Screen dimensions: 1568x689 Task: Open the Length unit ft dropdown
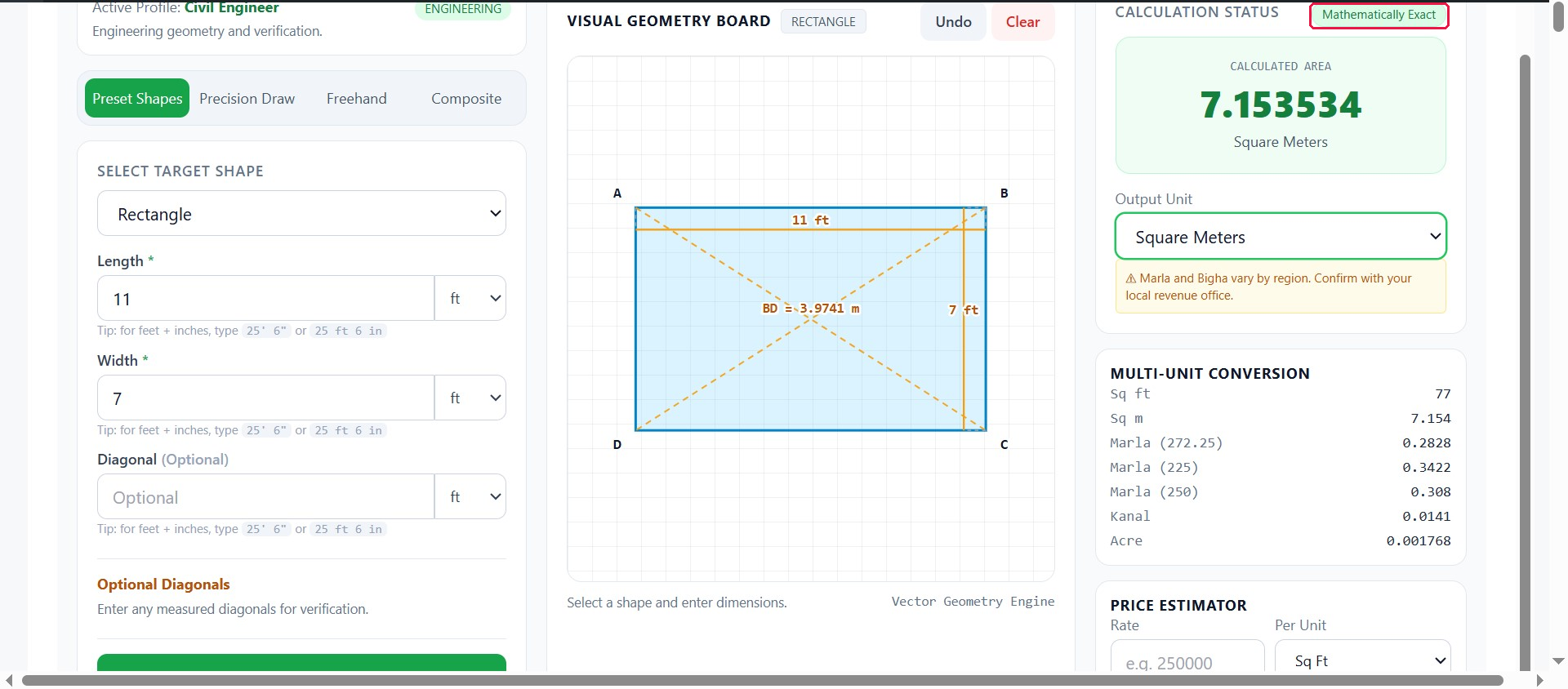(x=470, y=299)
